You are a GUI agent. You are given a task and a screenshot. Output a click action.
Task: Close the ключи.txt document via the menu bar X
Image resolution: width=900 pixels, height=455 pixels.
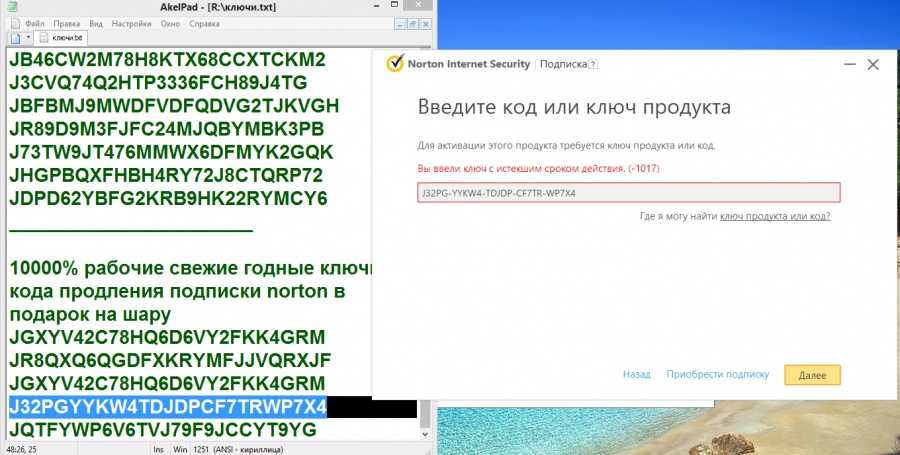(425, 24)
